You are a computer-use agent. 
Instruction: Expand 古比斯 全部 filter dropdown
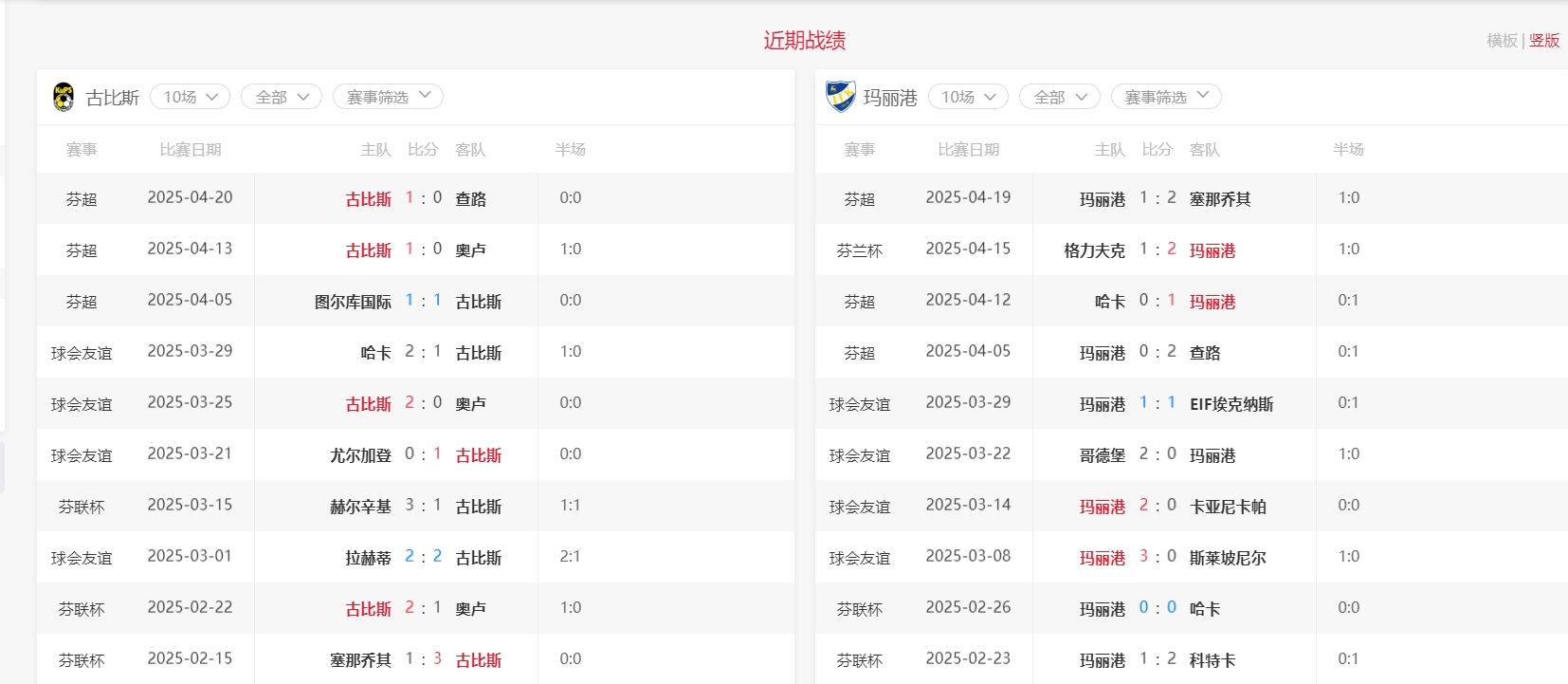point(282,97)
